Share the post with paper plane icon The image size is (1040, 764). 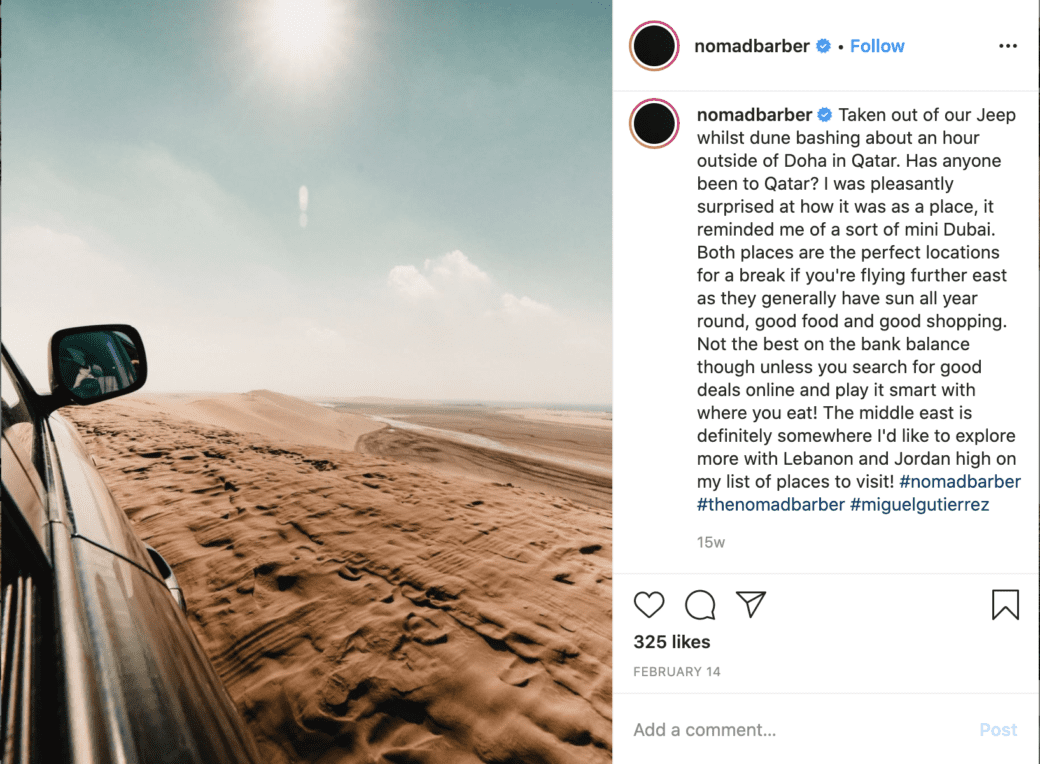751,604
